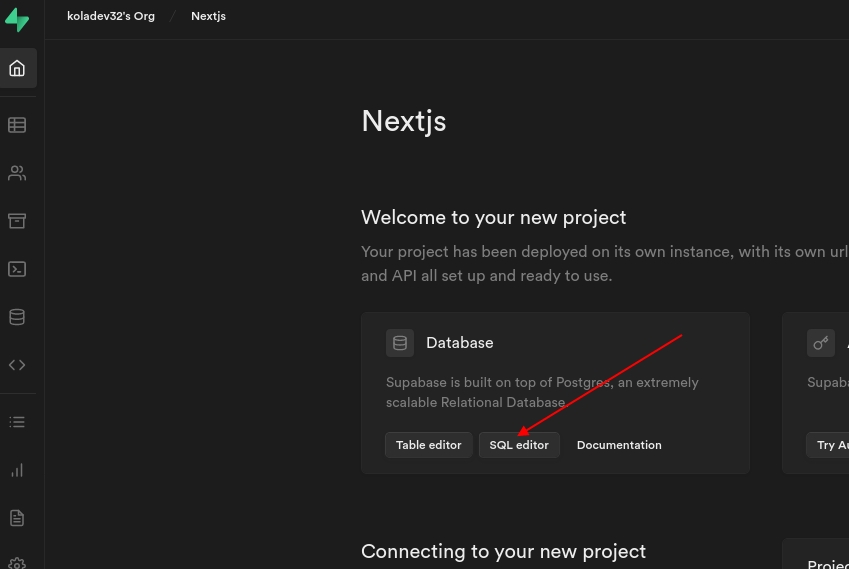Open the Authentication users sidebar icon

pyautogui.click(x=17, y=173)
